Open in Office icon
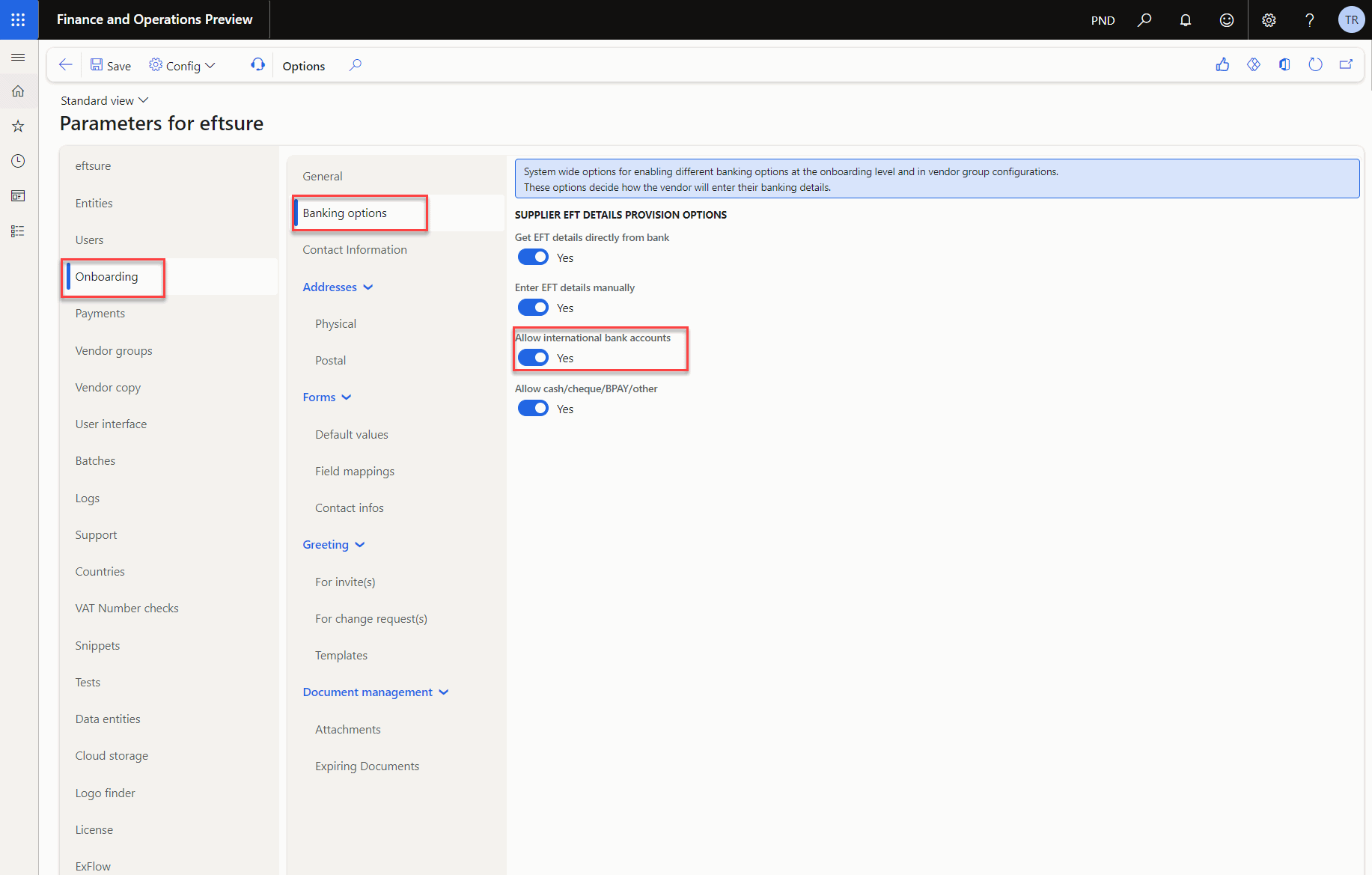Screen dimensions: 1372x875 (x=1284, y=65)
